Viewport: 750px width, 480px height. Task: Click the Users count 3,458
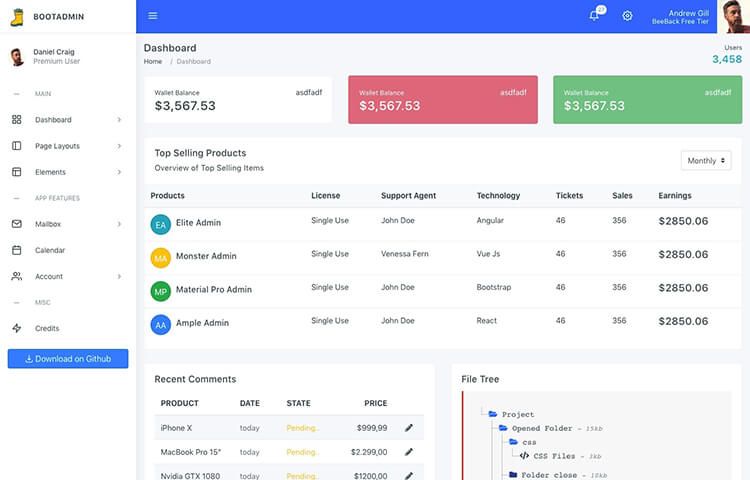(727, 59)
